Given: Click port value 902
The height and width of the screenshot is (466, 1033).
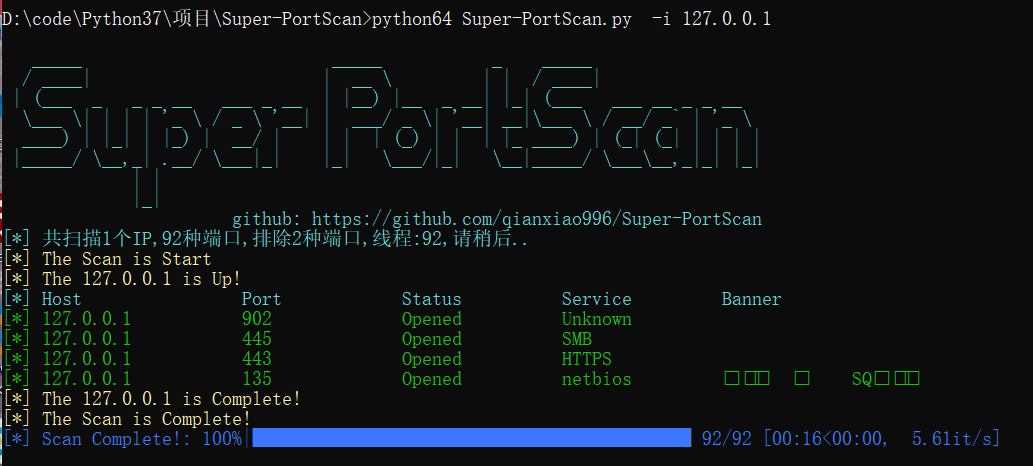Looking at the screenshot, I should [257, 319].
